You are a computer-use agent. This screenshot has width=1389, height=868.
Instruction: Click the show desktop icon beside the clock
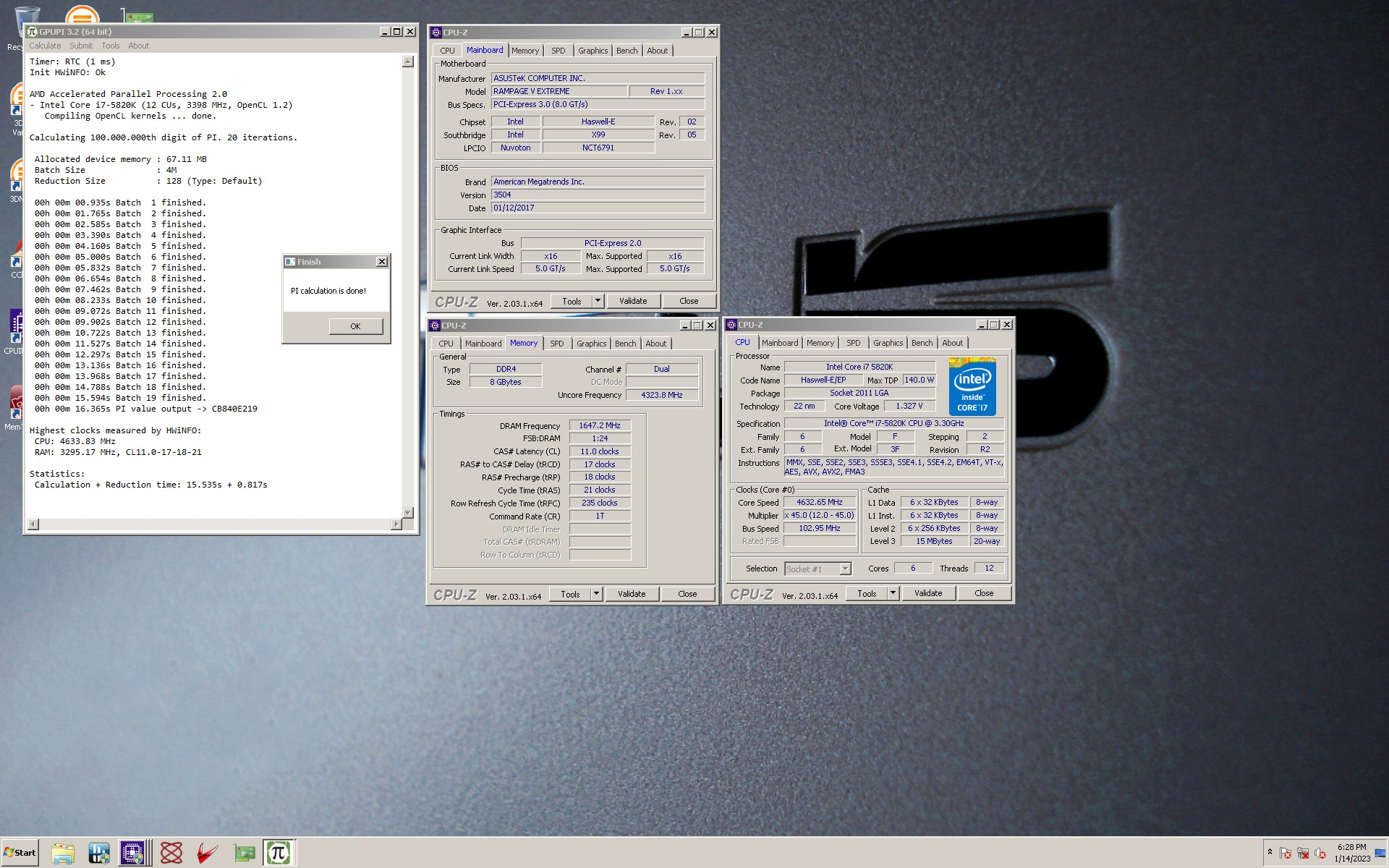tap(1380, 853)
